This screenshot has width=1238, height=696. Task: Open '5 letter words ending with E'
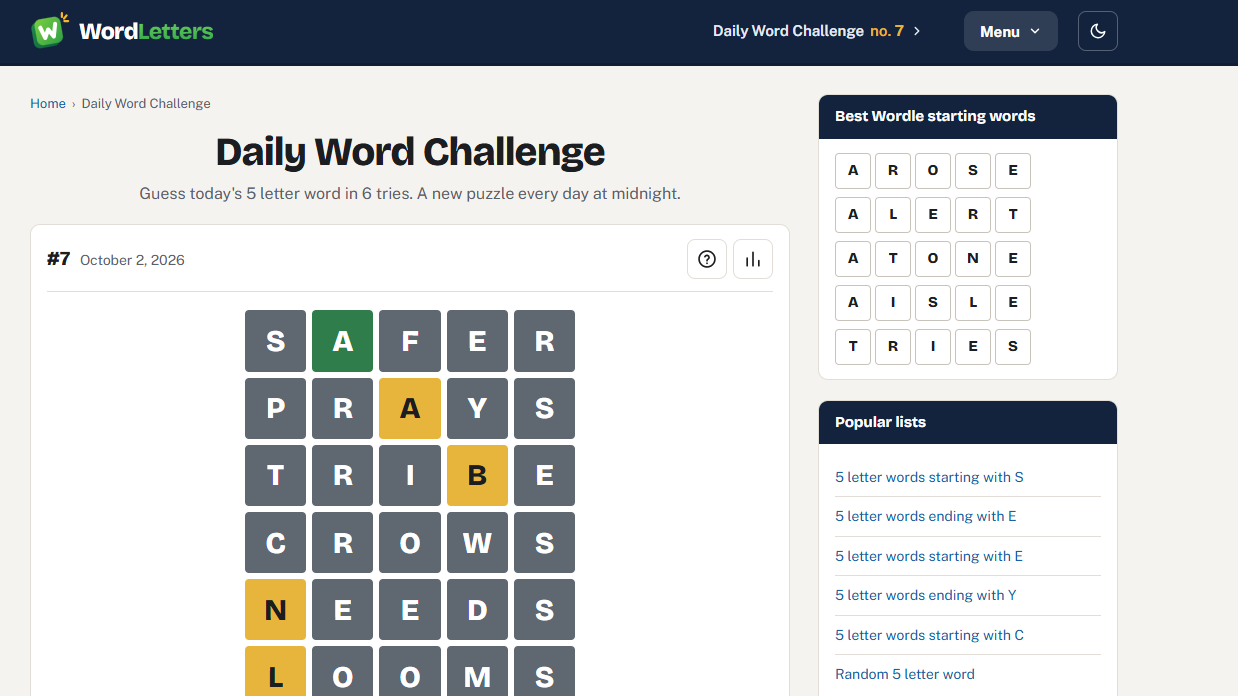coord(926,516)
